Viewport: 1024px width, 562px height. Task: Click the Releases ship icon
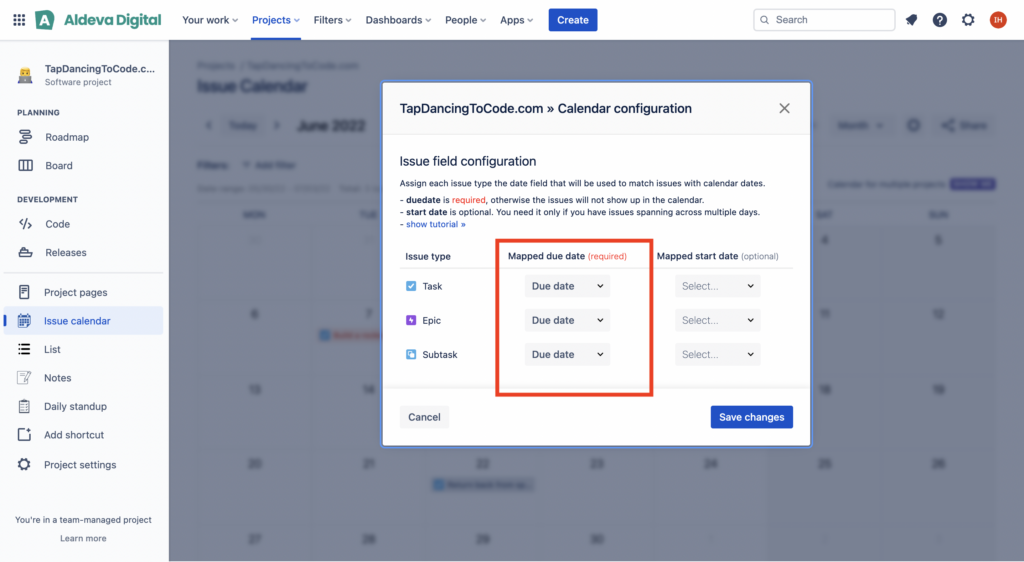(25, 253)
